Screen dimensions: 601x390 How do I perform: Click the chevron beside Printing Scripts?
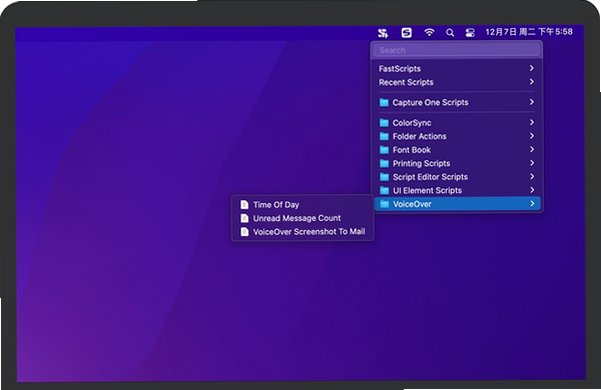tap(532, 163)
